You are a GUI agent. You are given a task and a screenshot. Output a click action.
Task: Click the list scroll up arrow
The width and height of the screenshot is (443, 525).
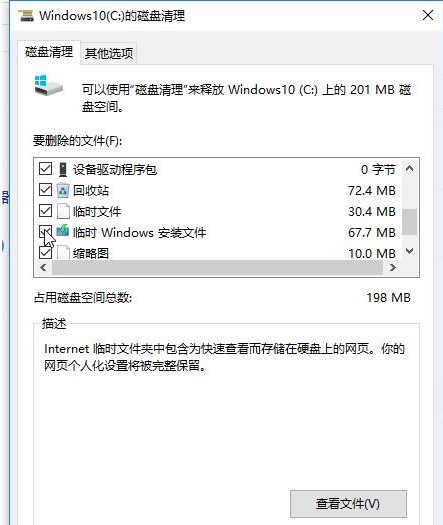point(409,168)
